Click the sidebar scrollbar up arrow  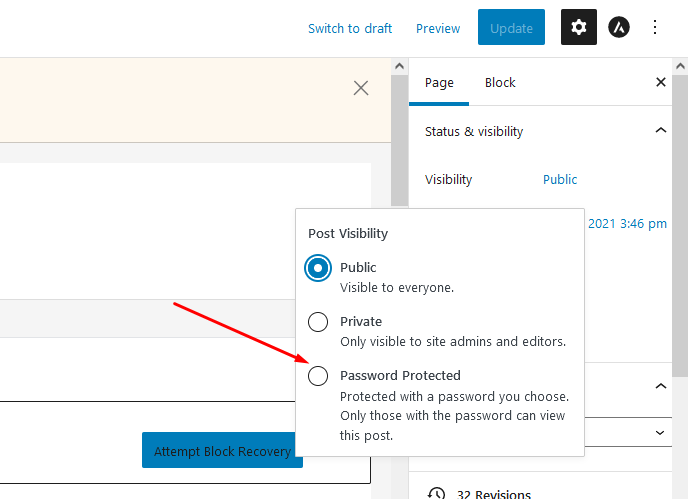click(x=680, y=66)
